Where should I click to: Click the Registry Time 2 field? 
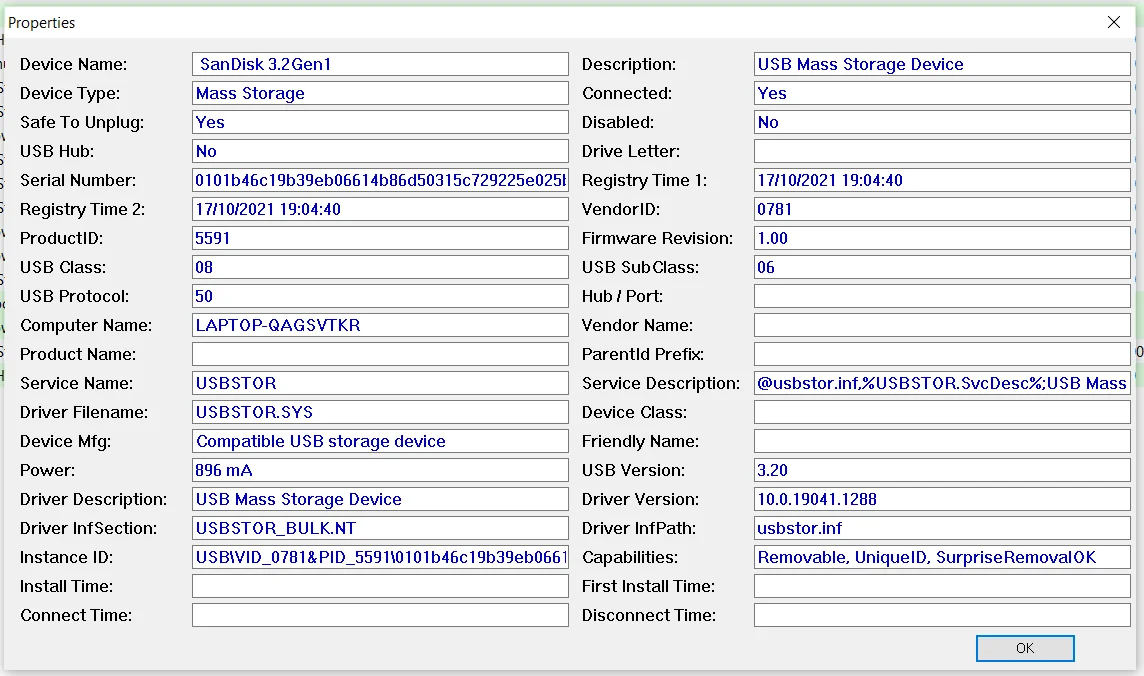point(380,209)
